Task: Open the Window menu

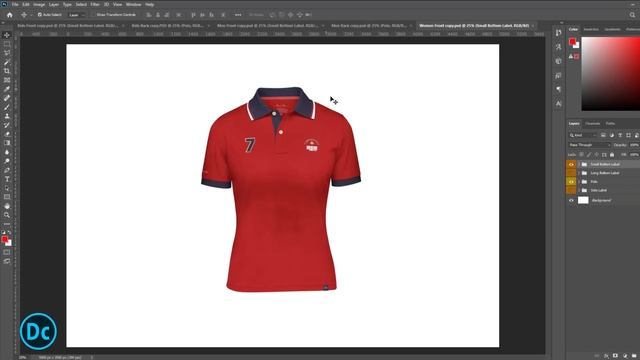Action: coord(133,4)
